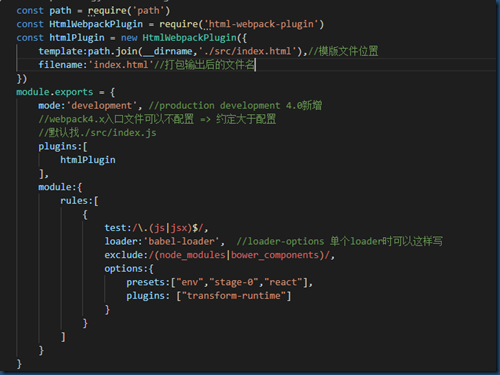Click the require('path') call

[x=129, y=11]
